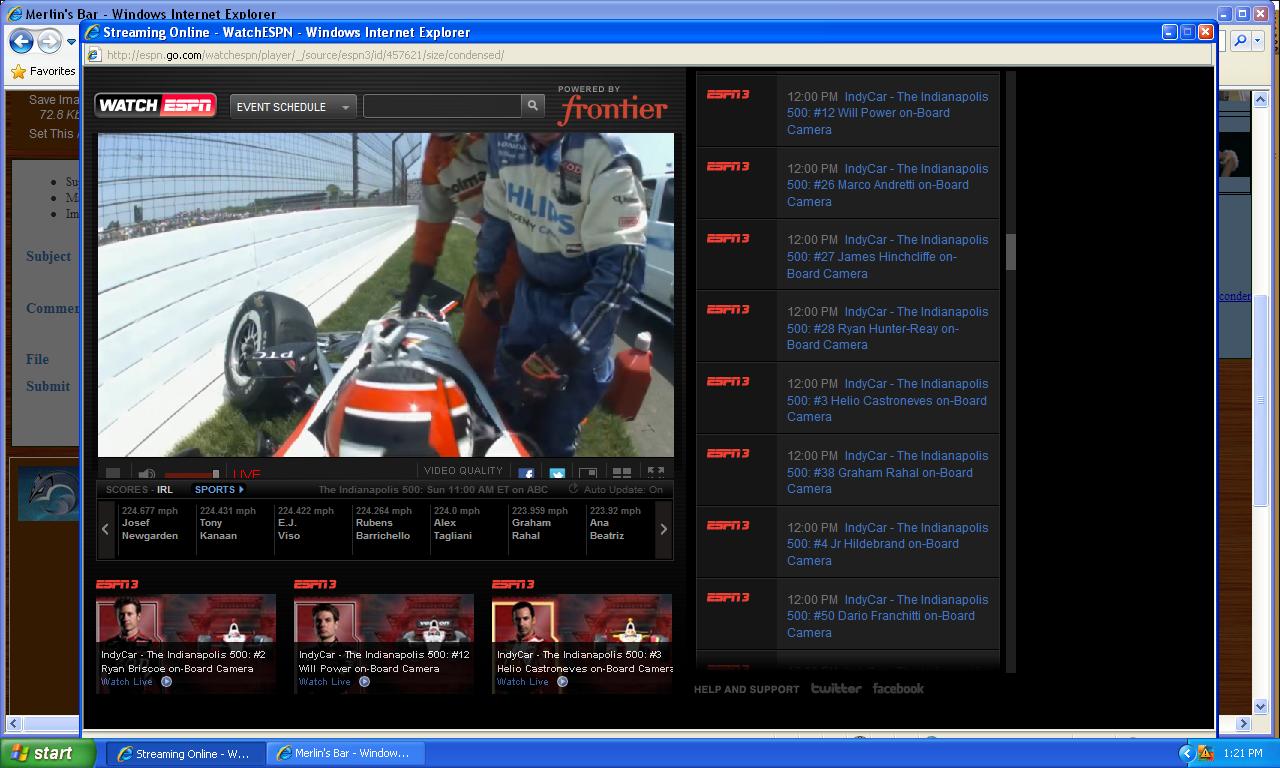Share the stream on Facebook
1280x768 pixels.
pyautogui.click(x=526, y=474)
